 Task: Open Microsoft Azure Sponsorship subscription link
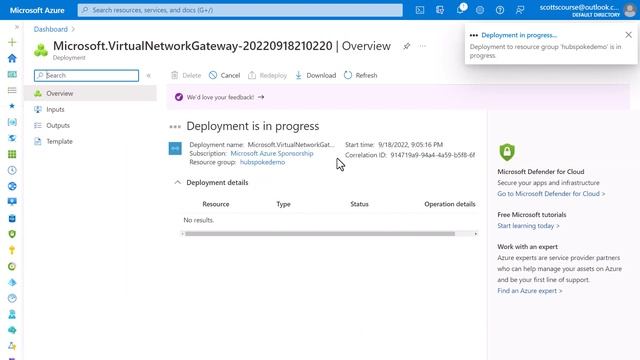point(272,153)
